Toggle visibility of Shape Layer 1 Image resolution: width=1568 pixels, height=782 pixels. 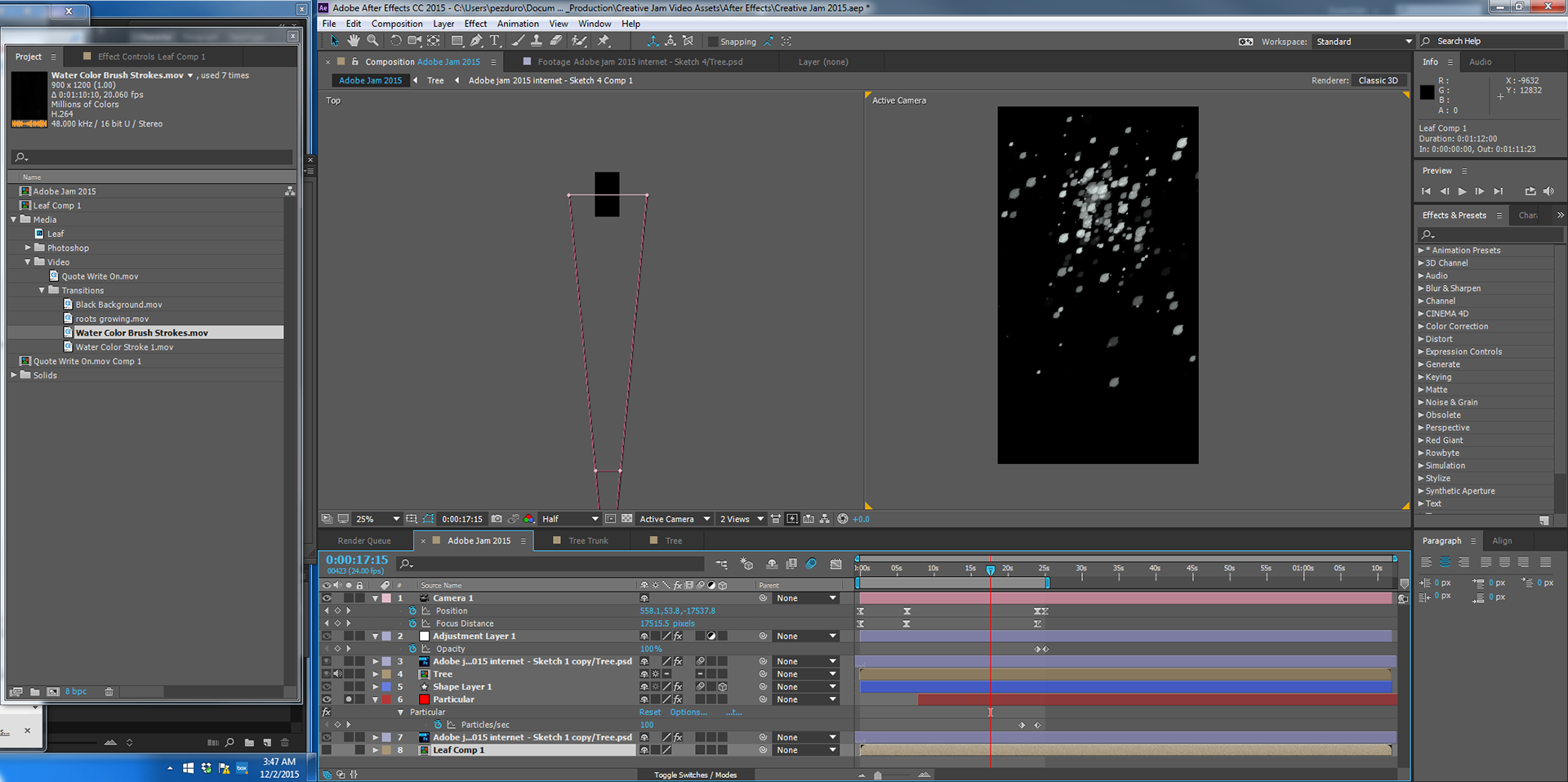(x=327, y=686)
